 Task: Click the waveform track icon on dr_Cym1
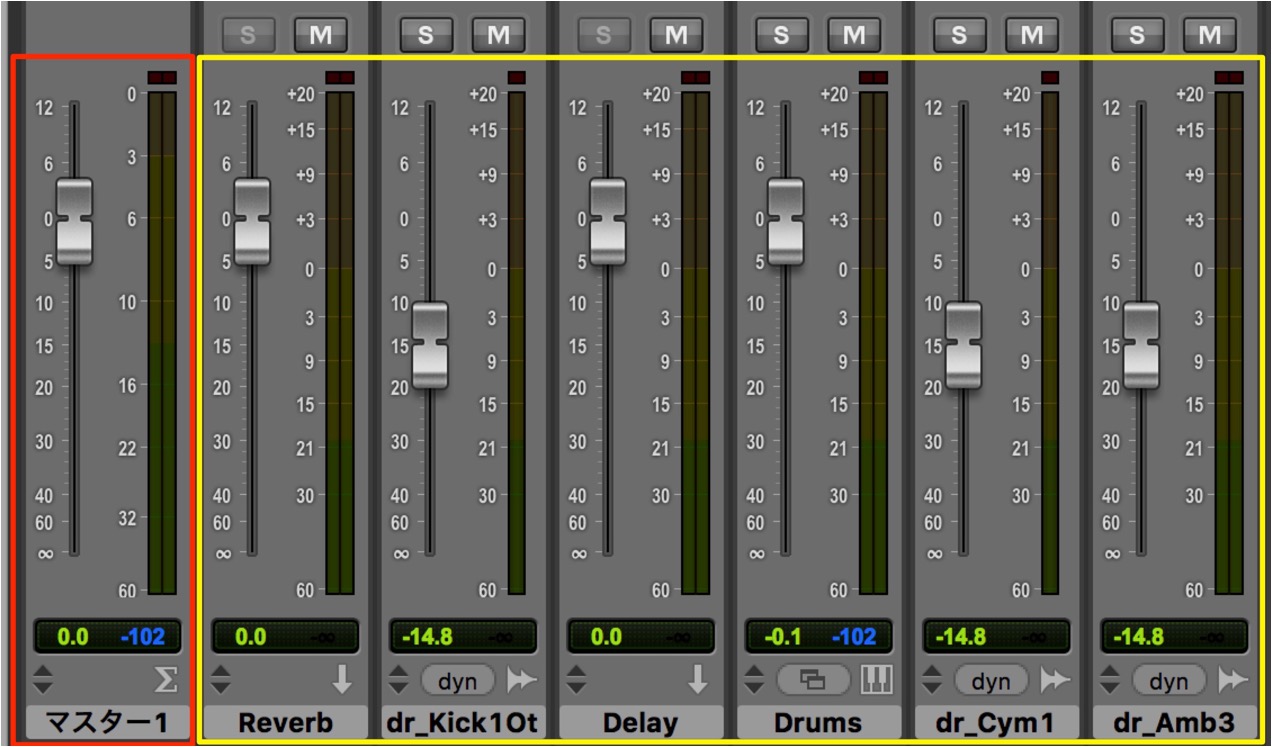coord(1055,681)
